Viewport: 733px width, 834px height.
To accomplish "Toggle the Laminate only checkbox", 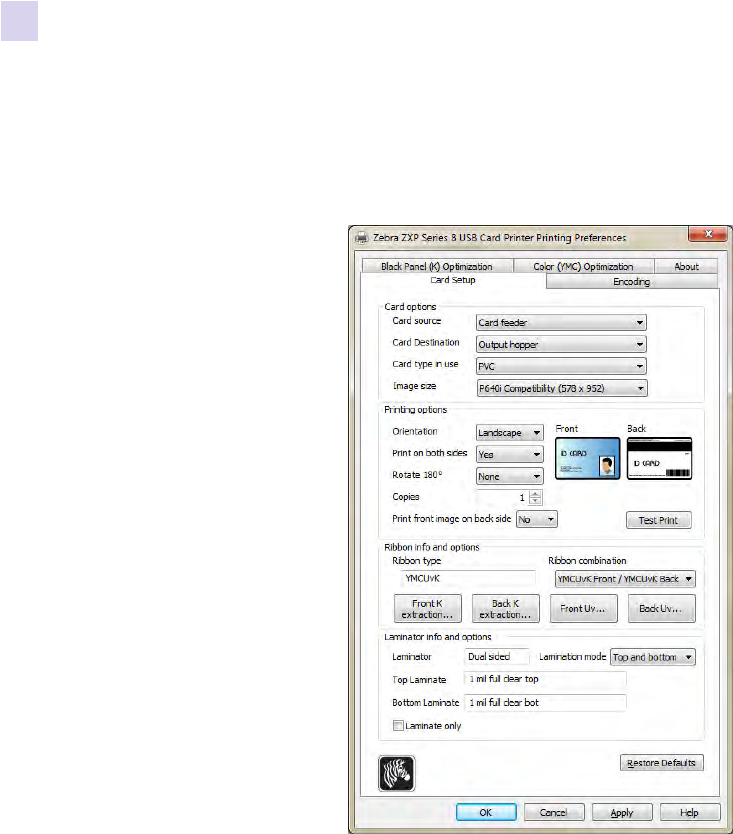I will (x=398, y=725).
